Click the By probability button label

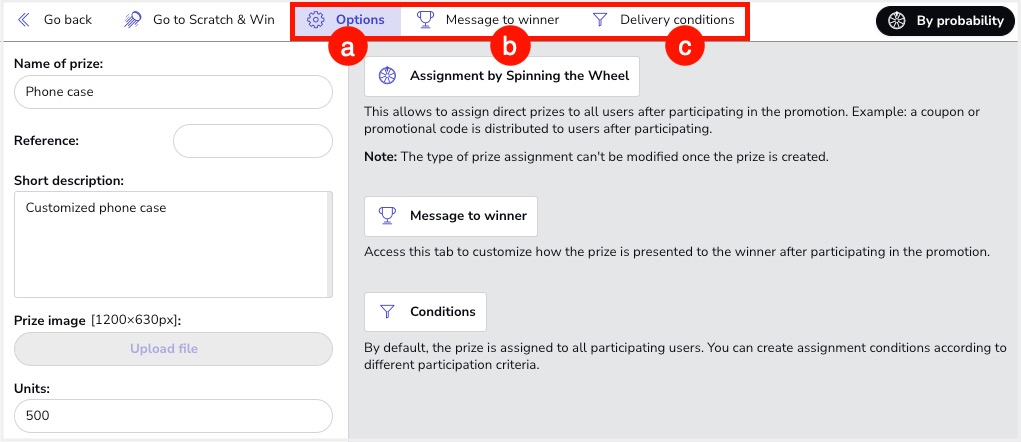click(959, 21)
